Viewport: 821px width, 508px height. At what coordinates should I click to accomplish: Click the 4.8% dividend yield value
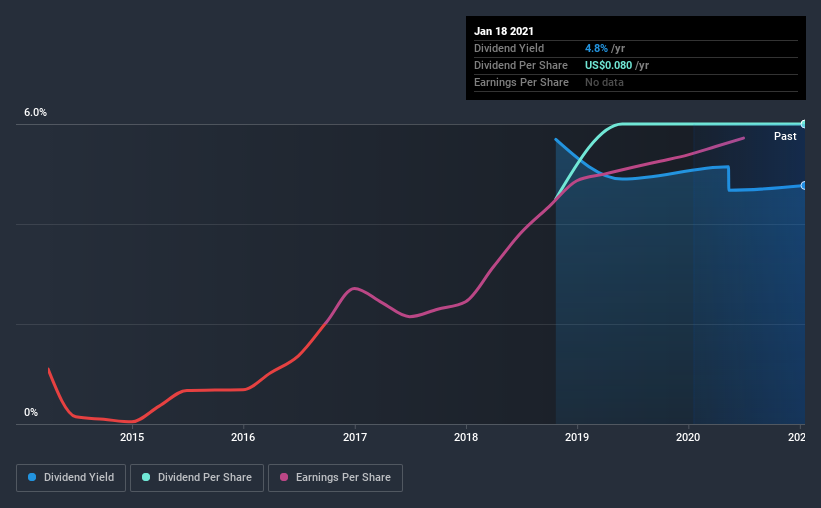[596, 48]
